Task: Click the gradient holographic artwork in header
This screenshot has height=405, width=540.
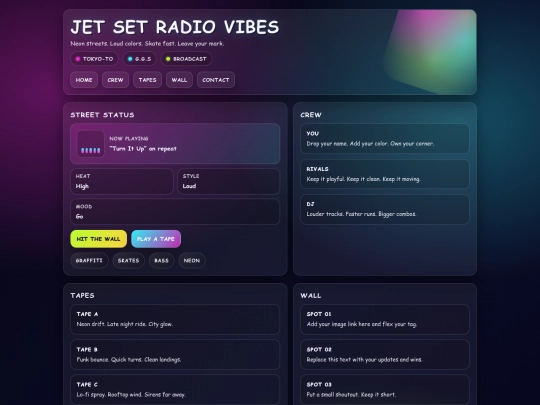Action: click(430, 52)
